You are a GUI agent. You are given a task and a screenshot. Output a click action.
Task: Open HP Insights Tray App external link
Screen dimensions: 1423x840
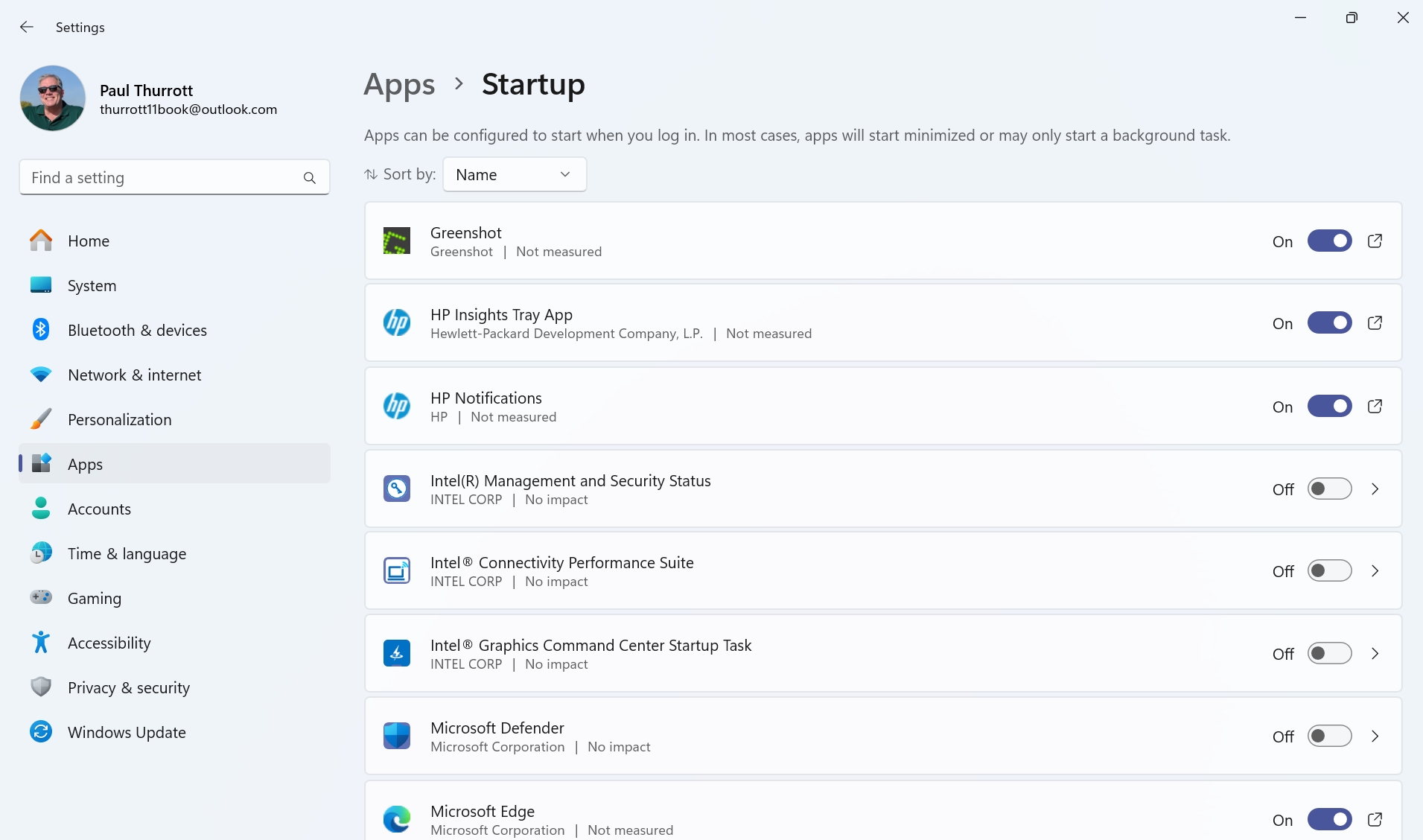1375,323
